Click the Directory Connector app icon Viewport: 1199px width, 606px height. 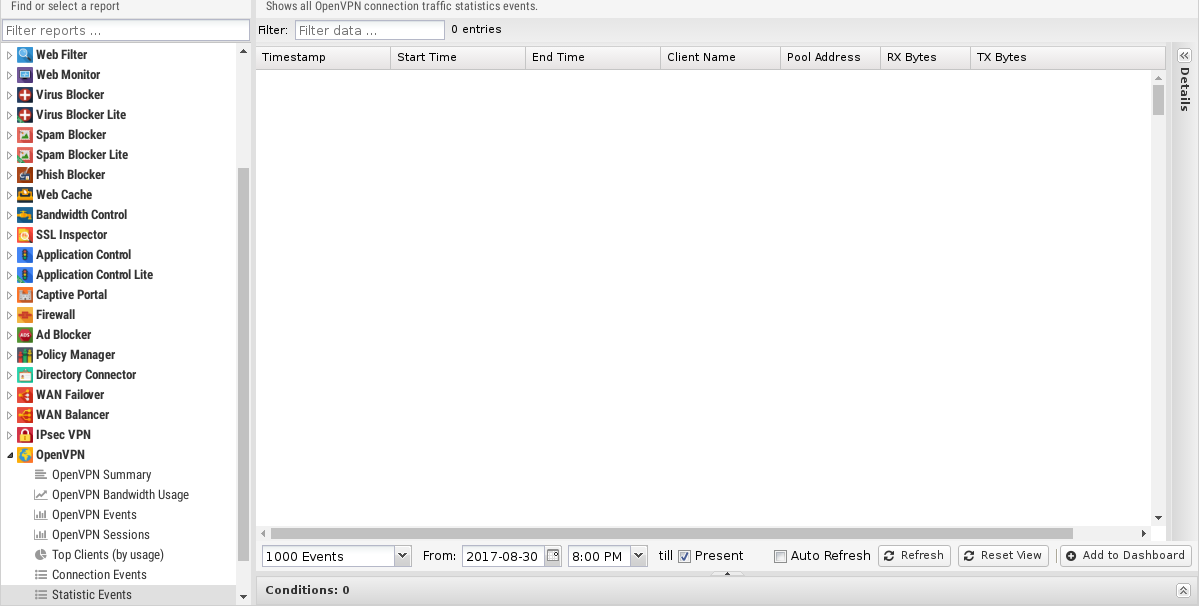pyautogui.click(x=24, y=375)
